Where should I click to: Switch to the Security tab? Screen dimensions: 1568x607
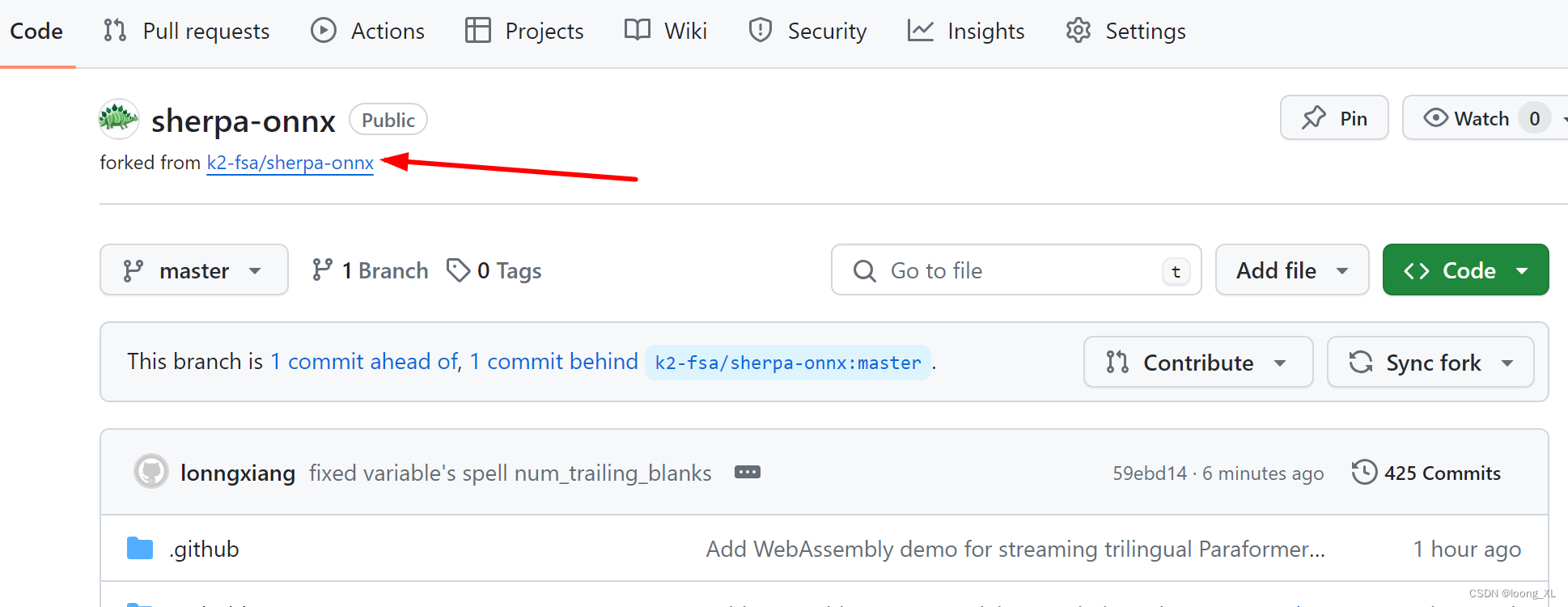(x=807, y=32)
